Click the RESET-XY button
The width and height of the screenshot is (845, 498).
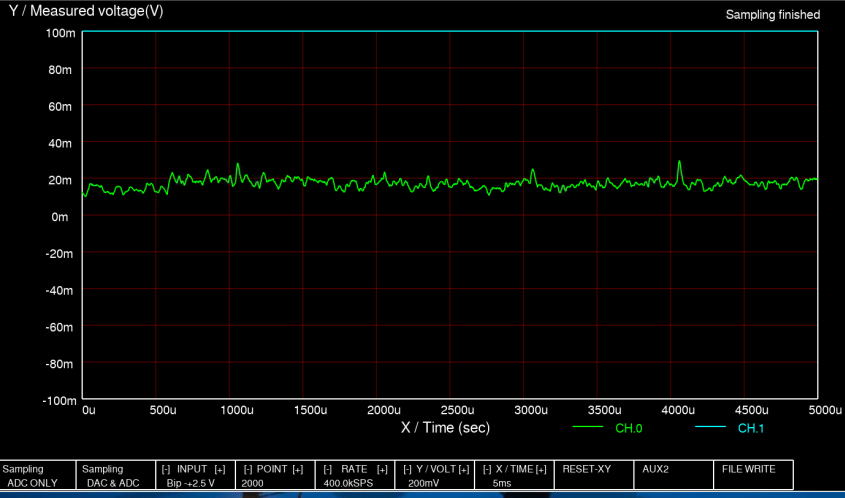(594, 475)
